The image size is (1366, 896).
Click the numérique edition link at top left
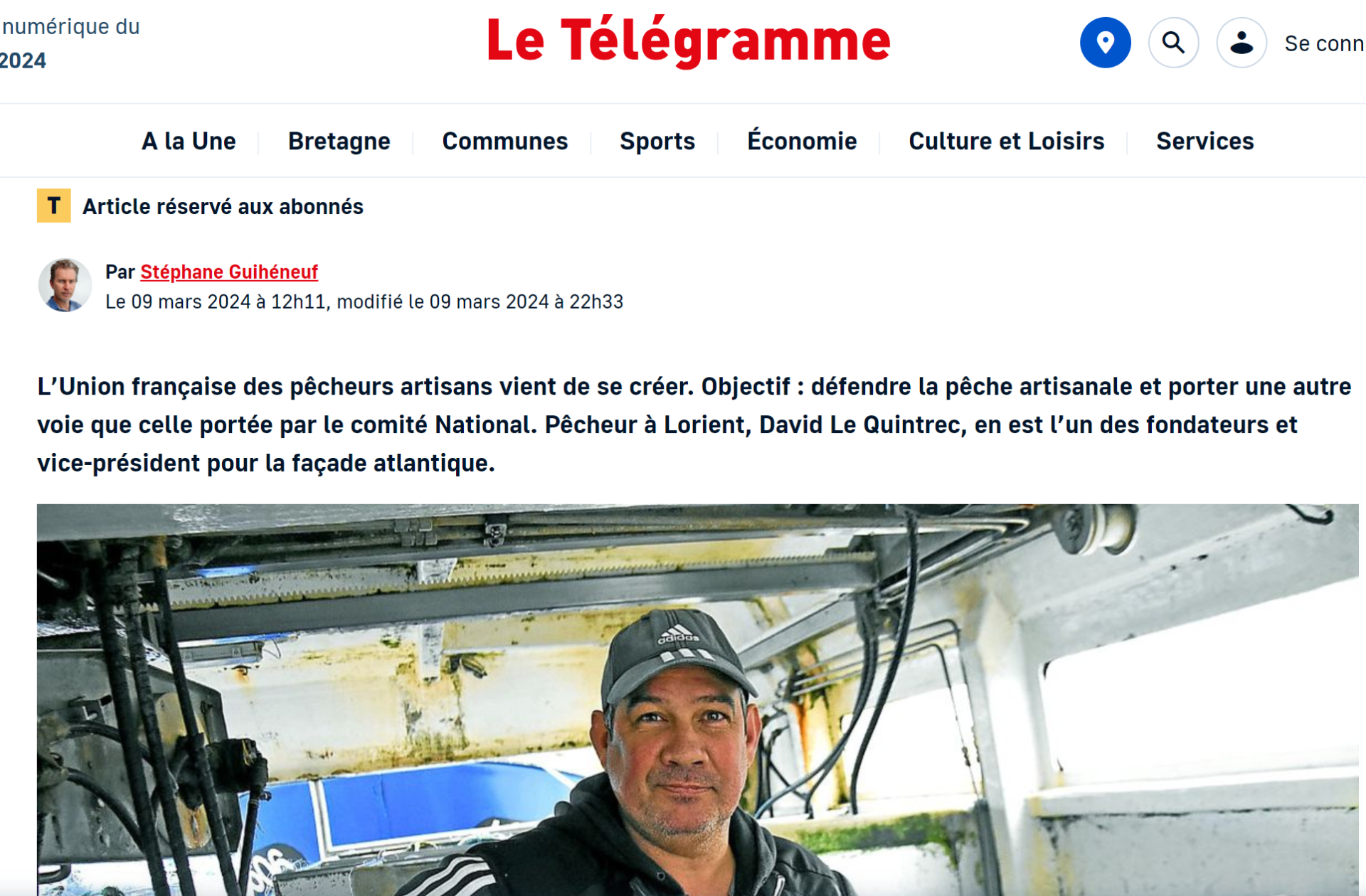[x=70, y=43]
